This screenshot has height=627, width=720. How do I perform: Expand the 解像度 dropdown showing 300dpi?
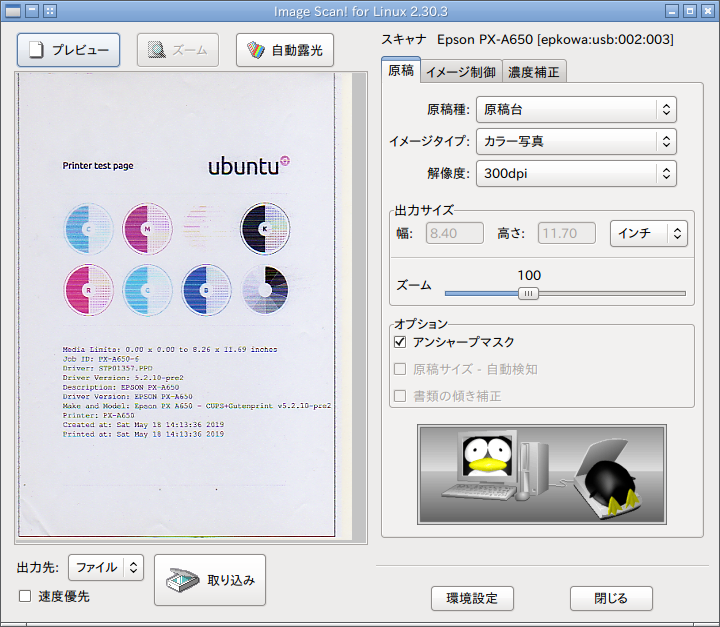tap(575, 173)
